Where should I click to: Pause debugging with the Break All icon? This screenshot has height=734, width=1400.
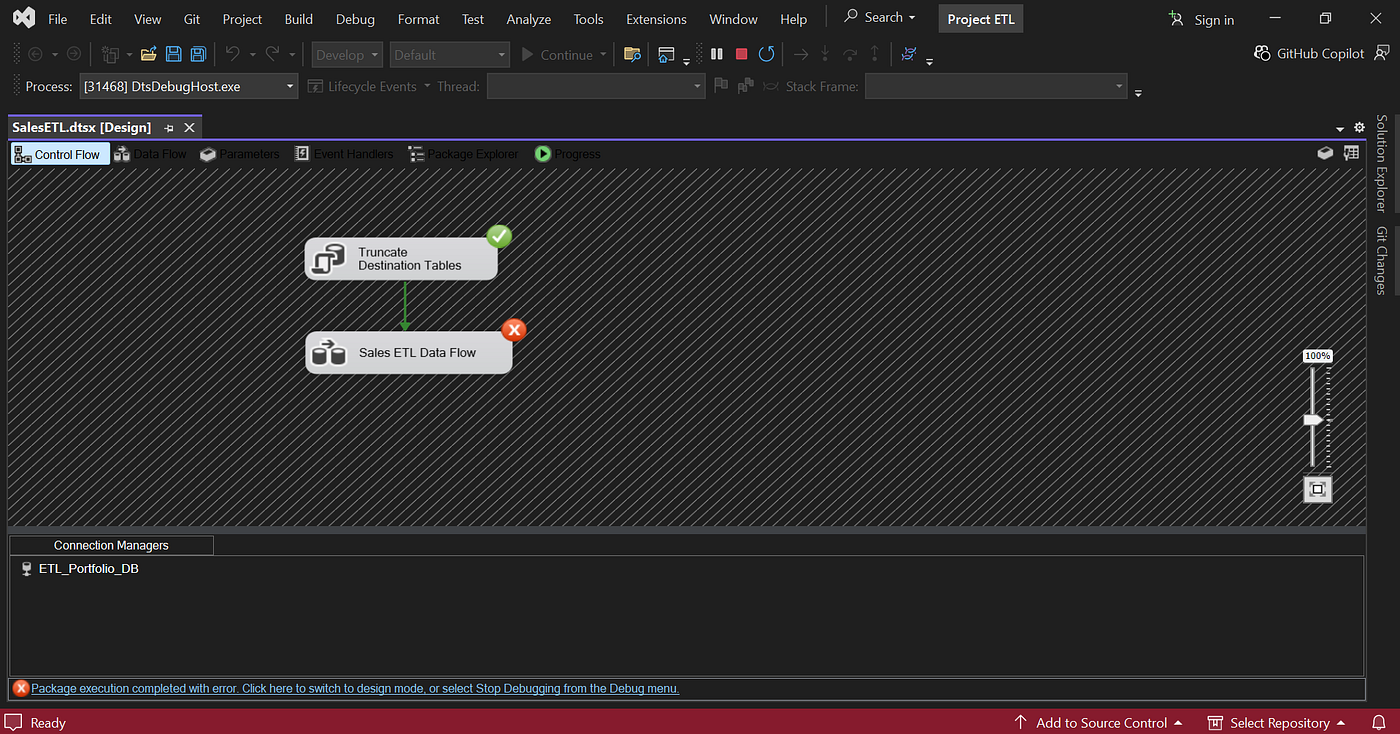(x=717, y=54)
